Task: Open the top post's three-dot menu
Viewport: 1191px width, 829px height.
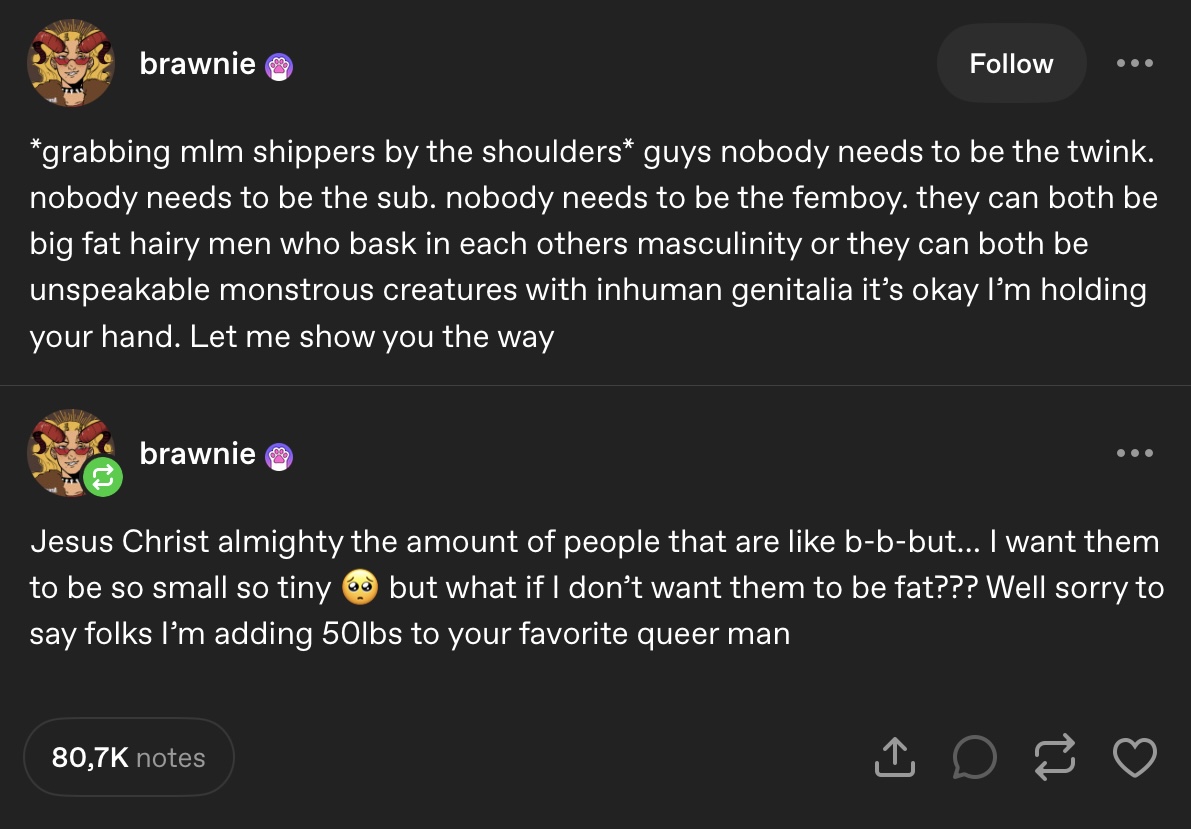Action: (1135, 64)
